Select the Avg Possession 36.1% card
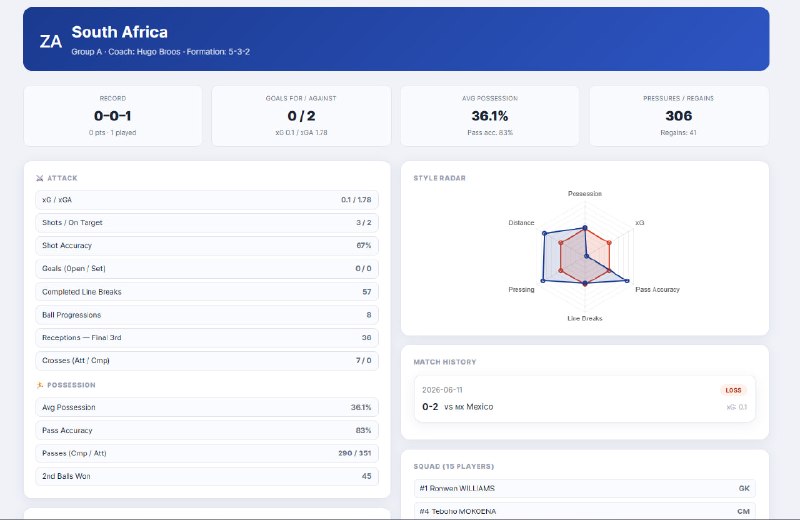Viewport: 800px width, 520px height. point(490,116)
